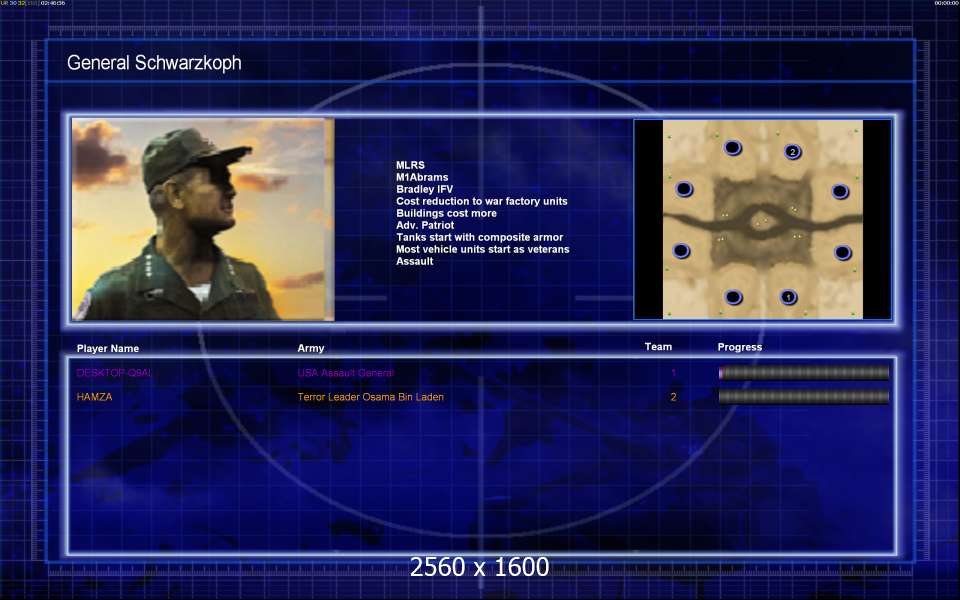Click the 'Bradley IFV' line
960x600 pixels.
point(424,189)
